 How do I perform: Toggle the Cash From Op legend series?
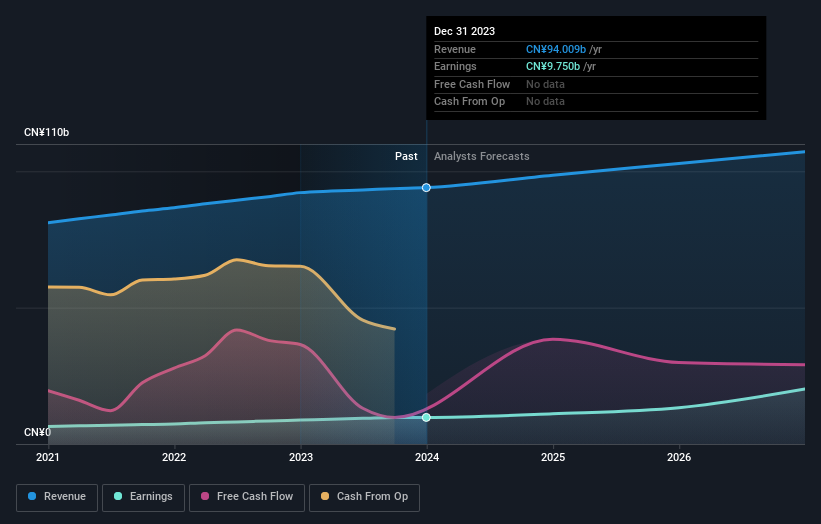(x=364, y=497)
